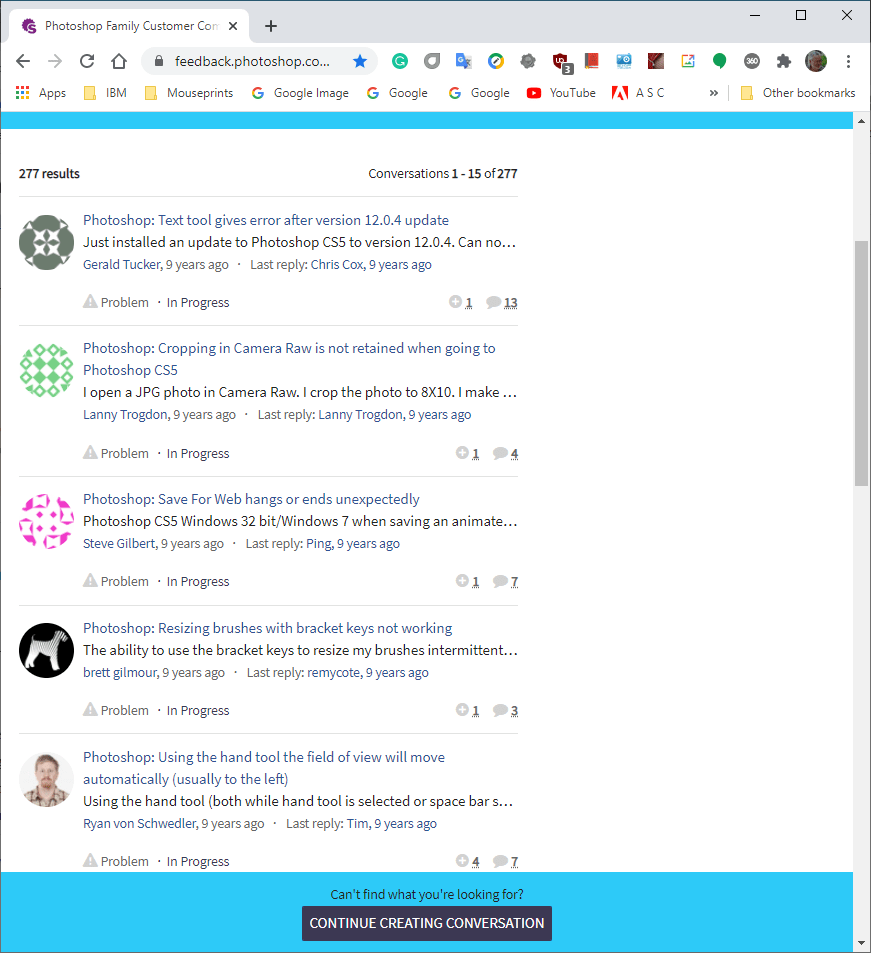Click the scrollbar down arrow
This screenshot has height=953, width=871.
(x=861, y=944)
